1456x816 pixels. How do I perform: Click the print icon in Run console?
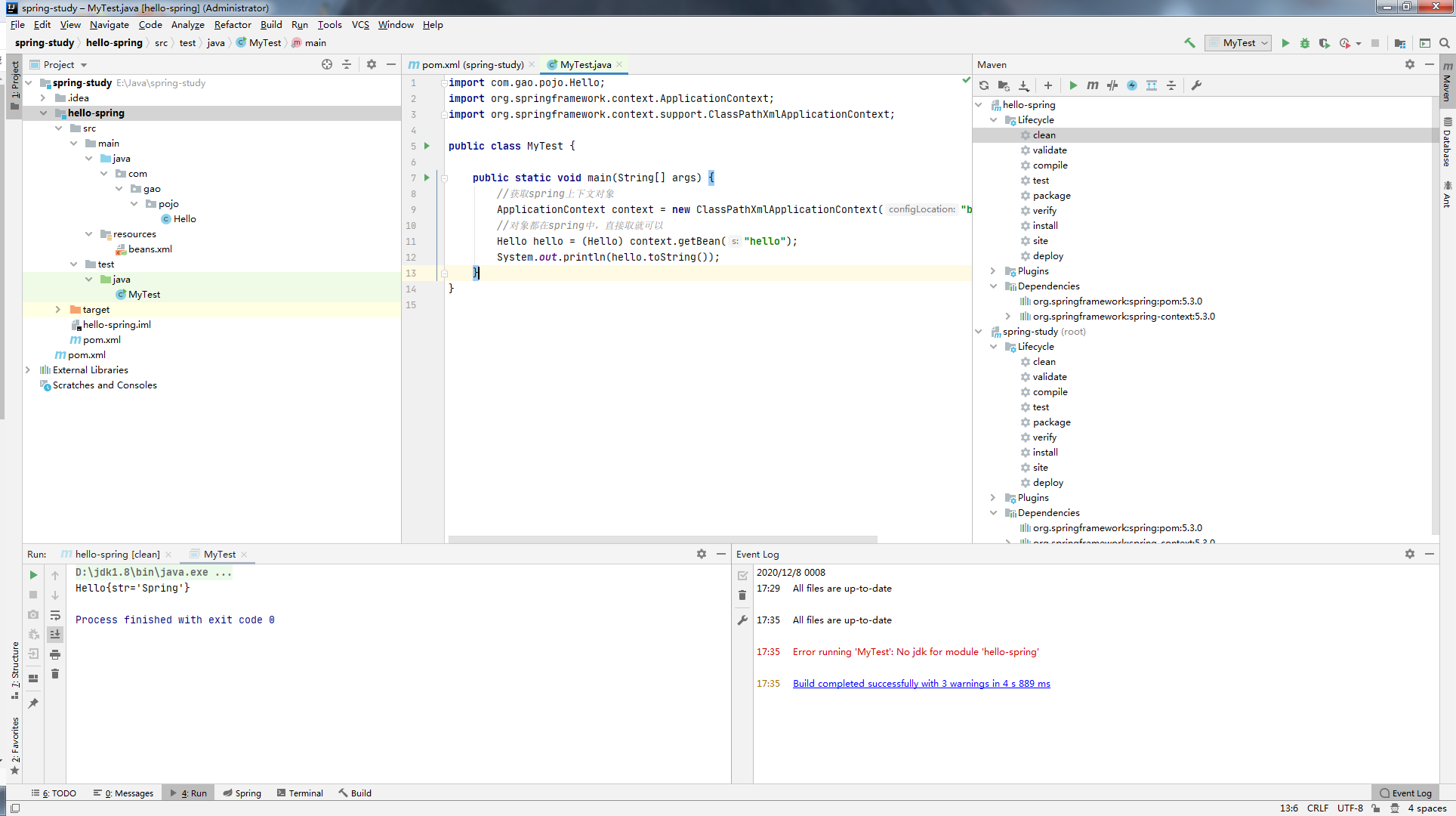tap(55, 654)
